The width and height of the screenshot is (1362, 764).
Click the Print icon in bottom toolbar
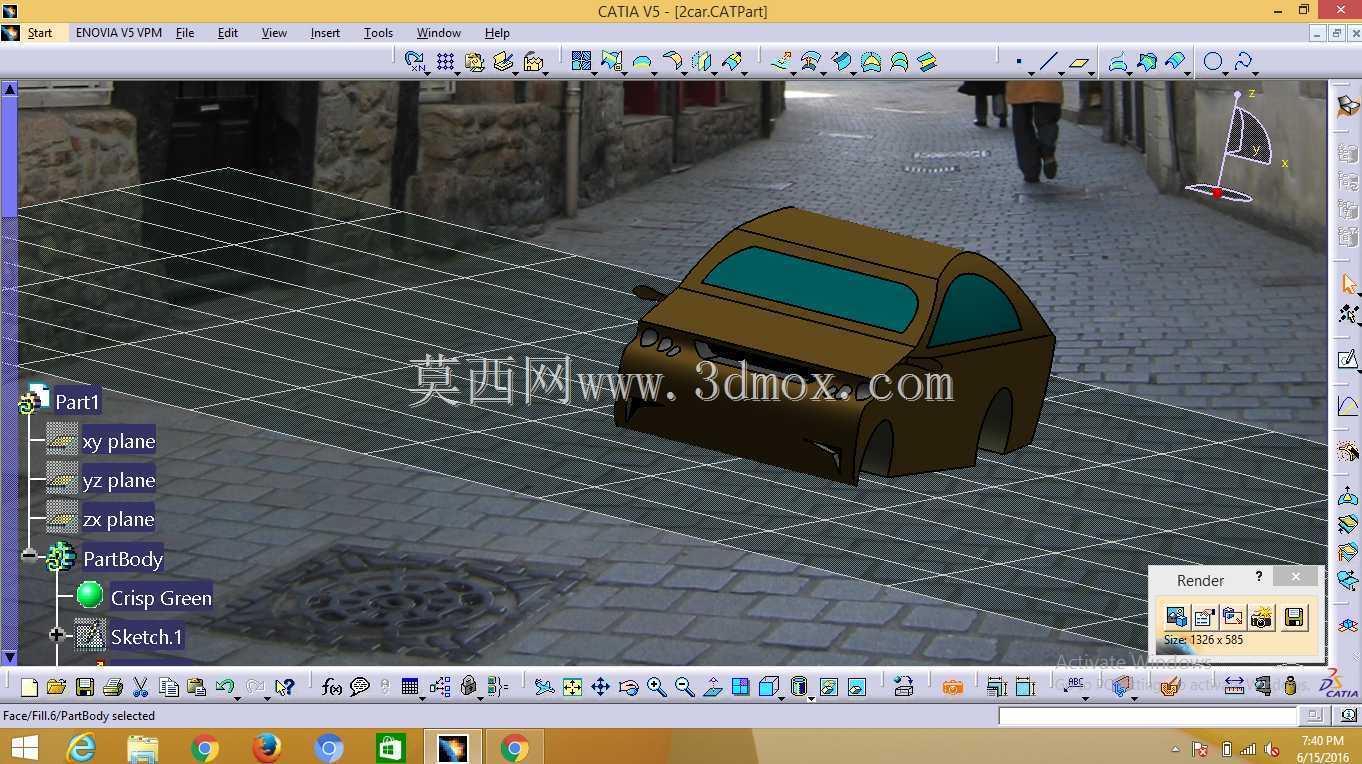tap(113, 687)
